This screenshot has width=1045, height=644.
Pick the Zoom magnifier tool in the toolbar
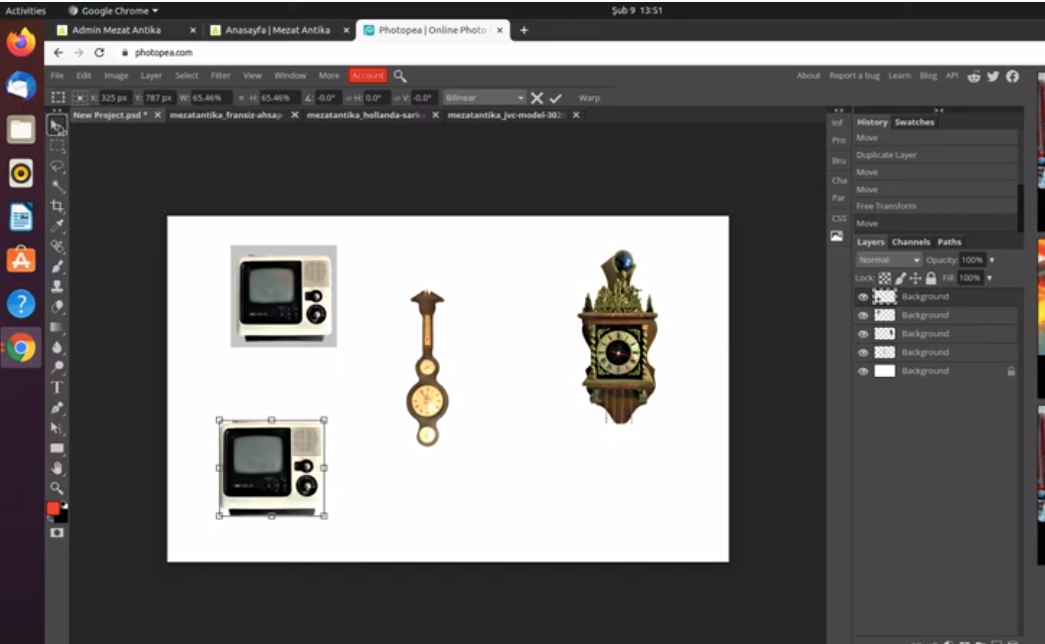(x=57, y=488)
